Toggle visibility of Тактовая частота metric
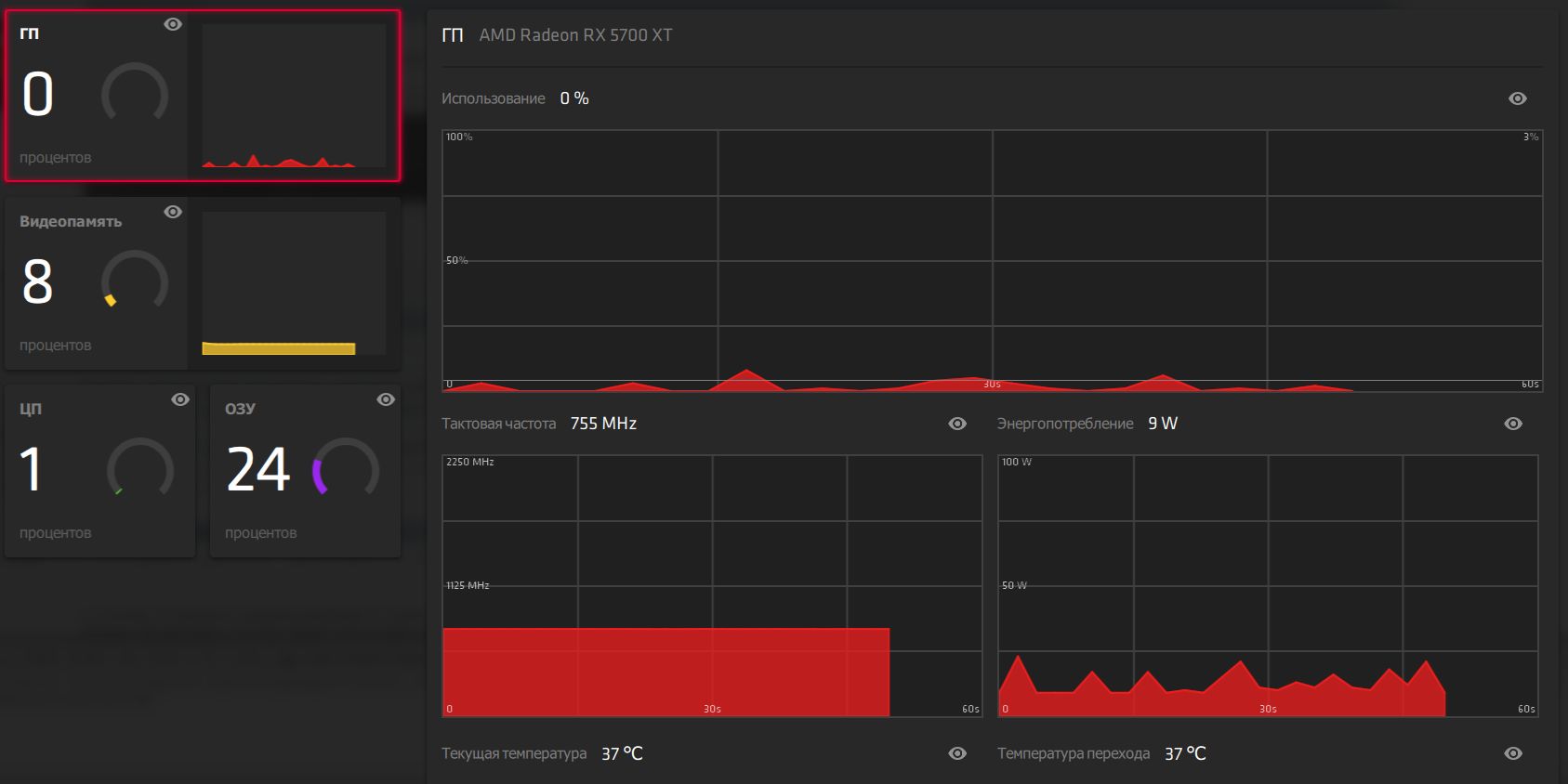 (x=957, y=424)
